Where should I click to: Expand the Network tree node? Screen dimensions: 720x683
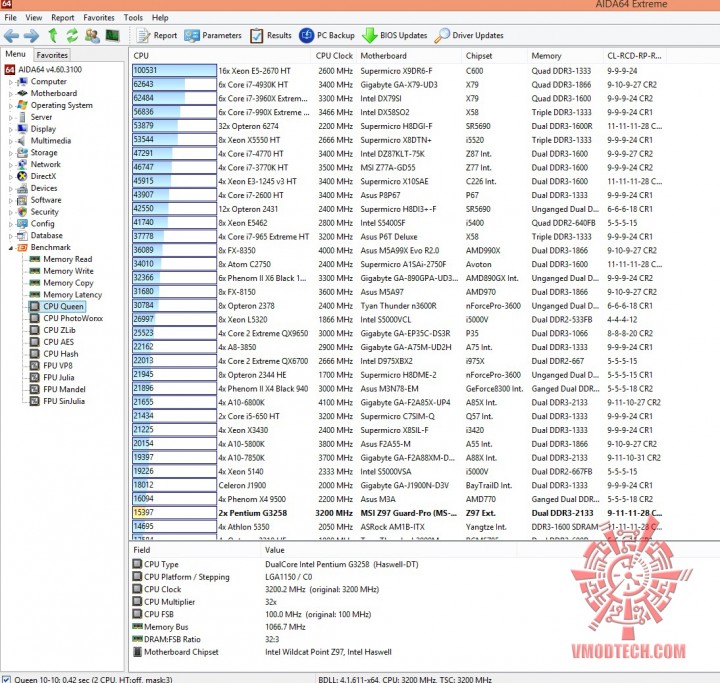tap(11, 165)
